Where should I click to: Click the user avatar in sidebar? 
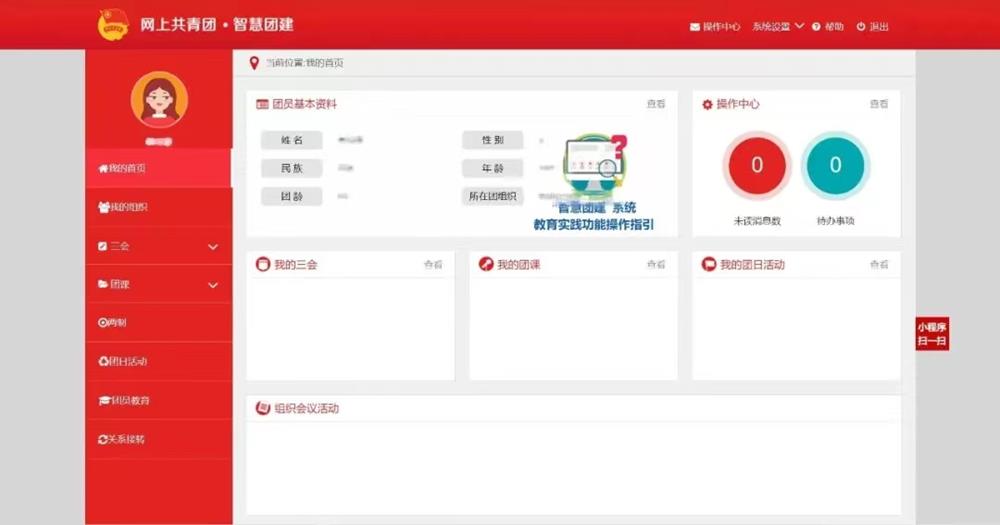159,100
